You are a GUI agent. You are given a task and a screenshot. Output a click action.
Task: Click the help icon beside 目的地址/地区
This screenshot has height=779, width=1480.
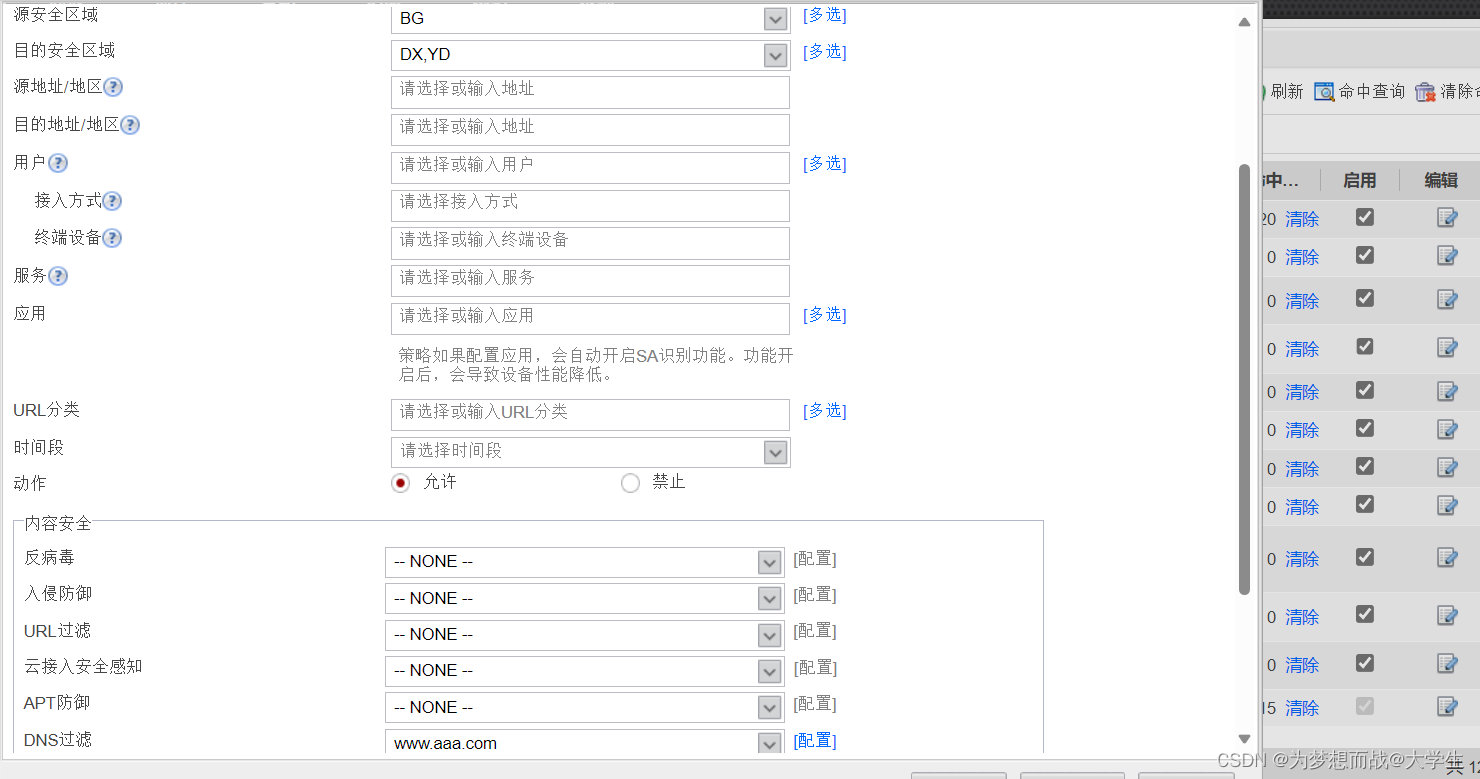(x=130, y=125)
